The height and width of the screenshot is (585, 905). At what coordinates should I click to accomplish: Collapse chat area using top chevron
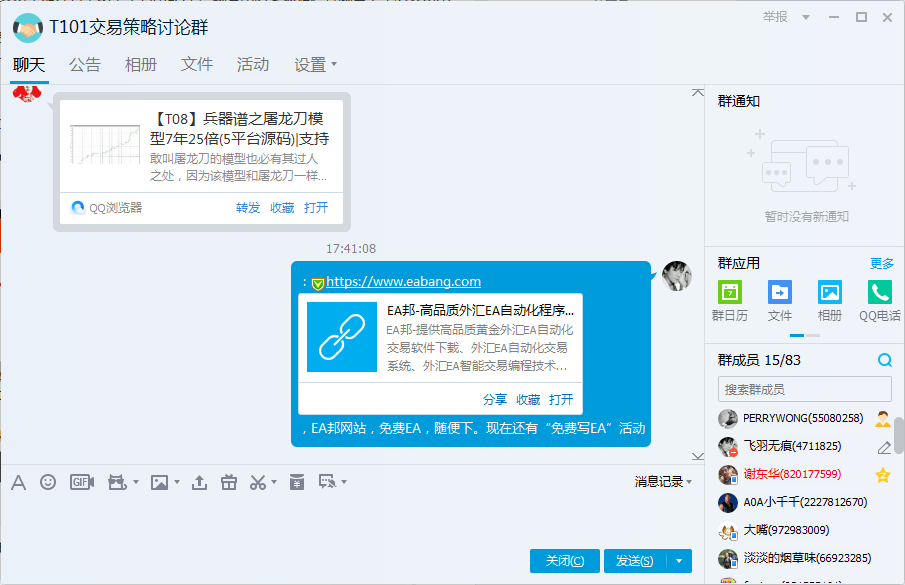pos(698,93)
